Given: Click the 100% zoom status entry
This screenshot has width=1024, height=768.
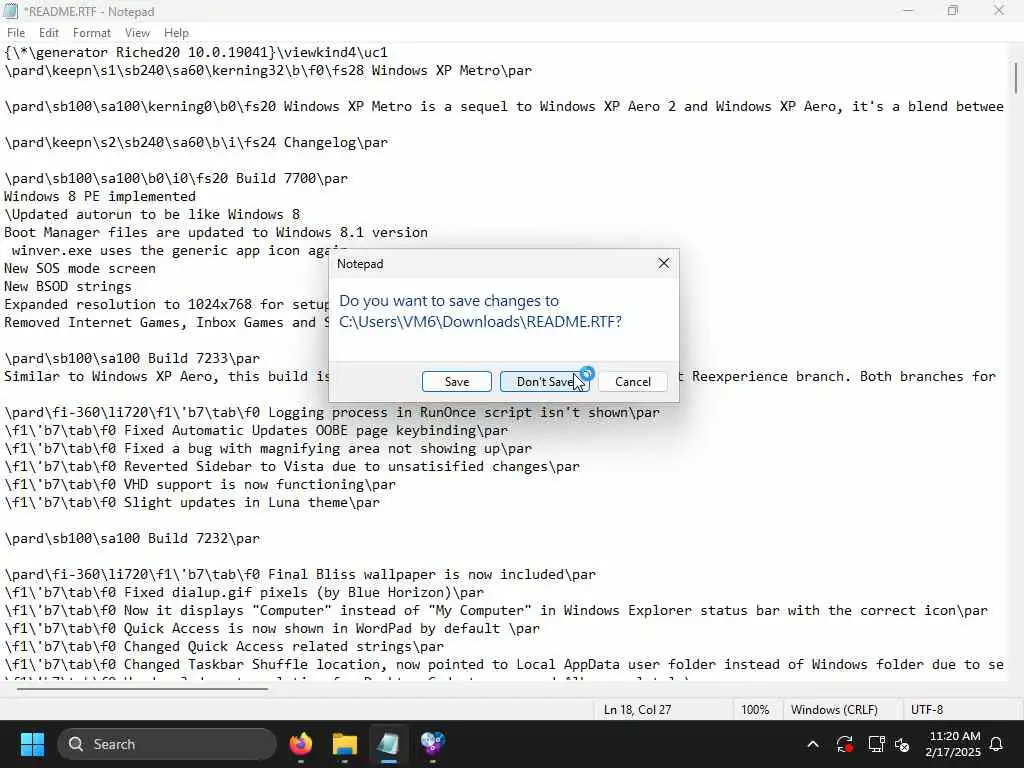Looking at the screenshot, I should click(755, 710).
